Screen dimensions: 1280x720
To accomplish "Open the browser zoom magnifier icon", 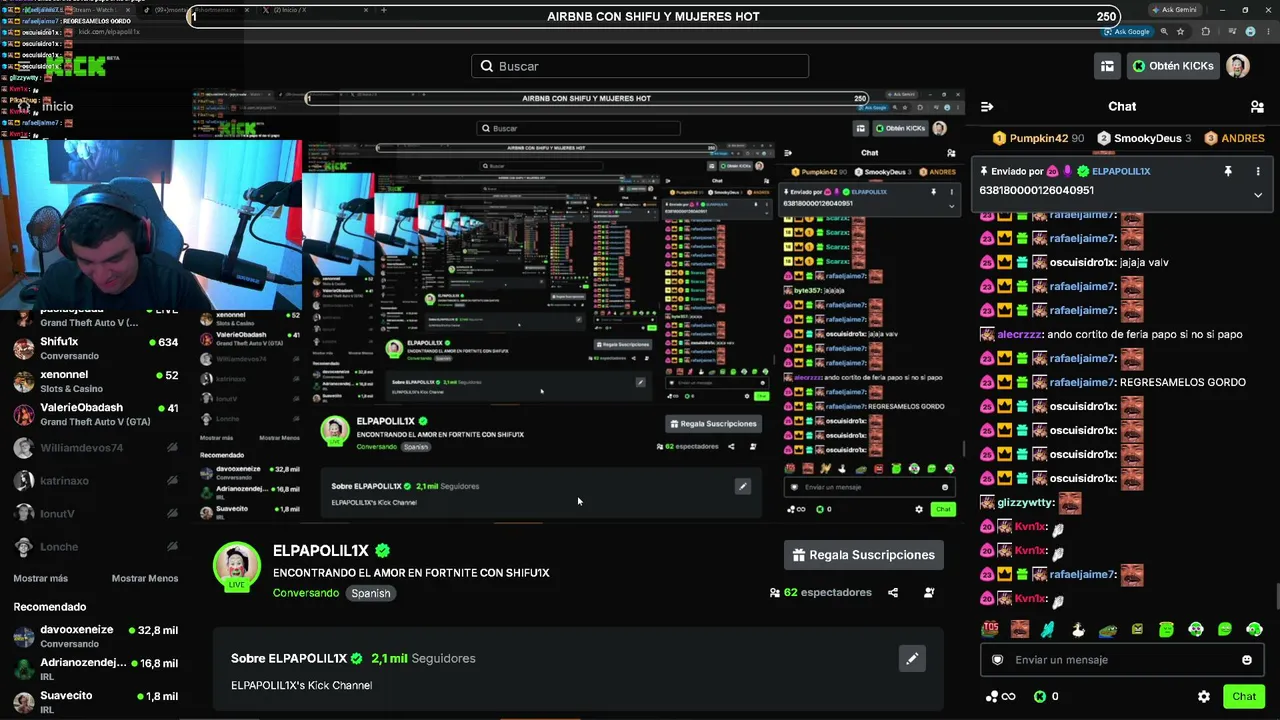I will [1165, 32].
